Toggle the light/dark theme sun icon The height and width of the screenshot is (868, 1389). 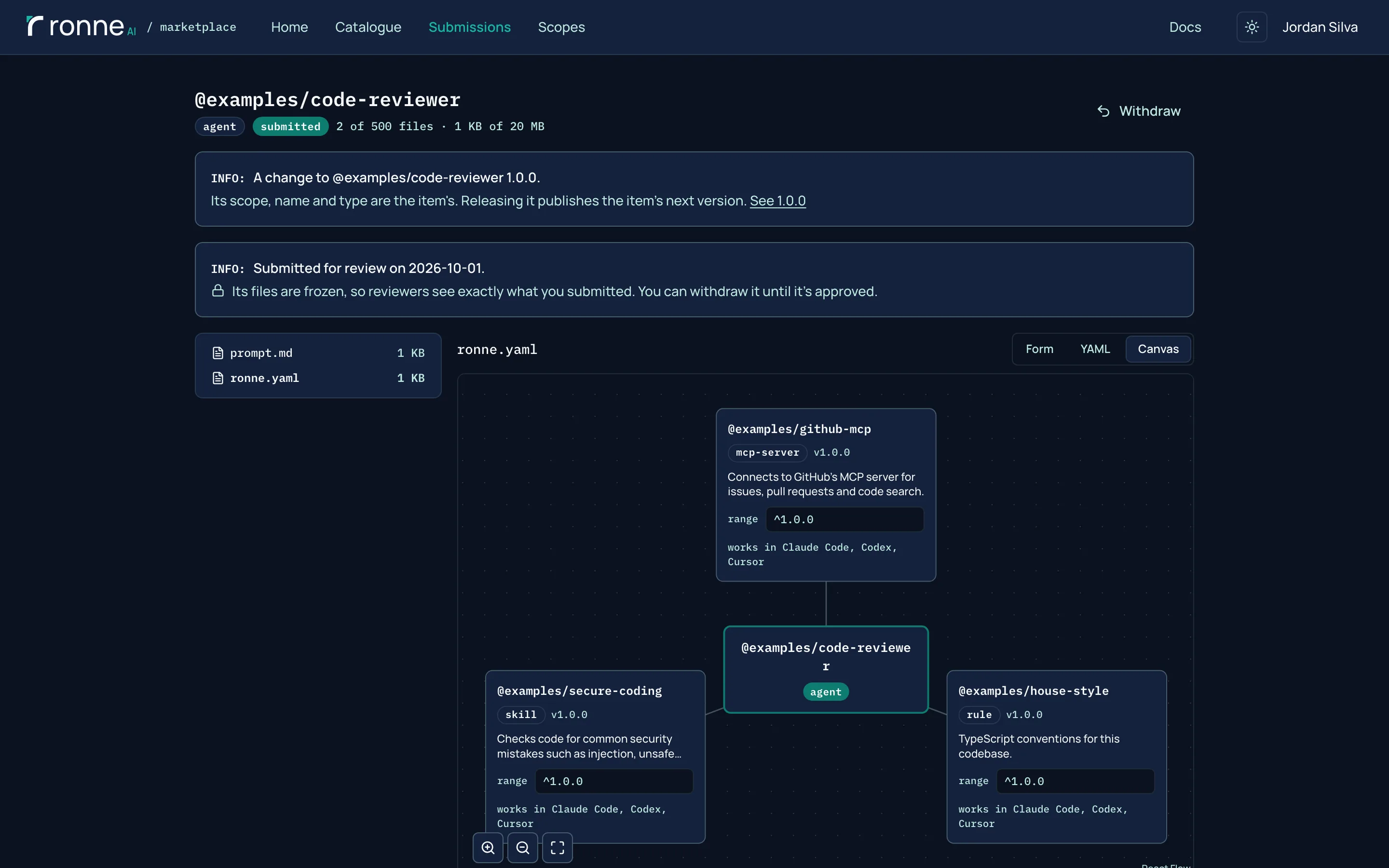pos(1251,27)
